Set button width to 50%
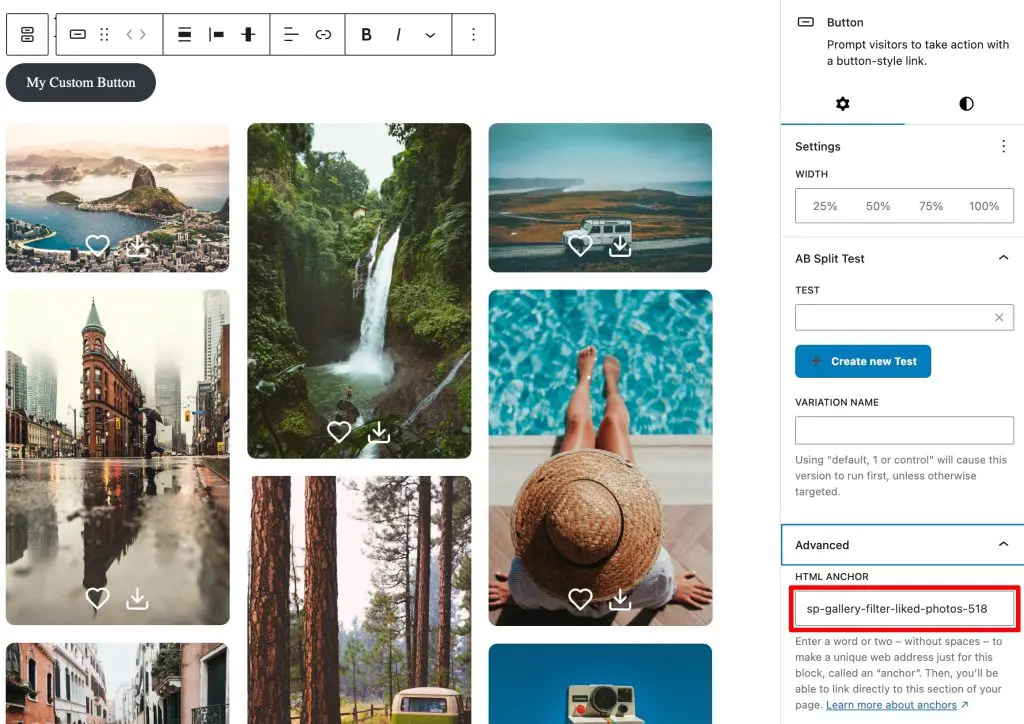The image size is (1024, 724). pos(878,206)
